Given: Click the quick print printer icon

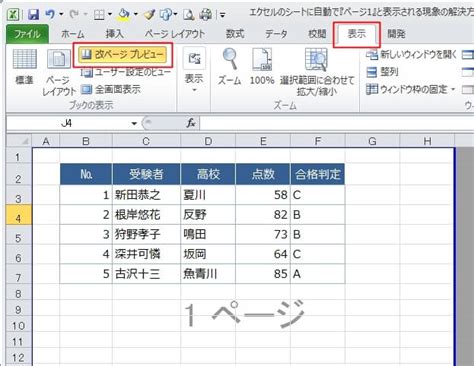Looking at the screenshot, I should pyautogui.click(x=206, y=14).
